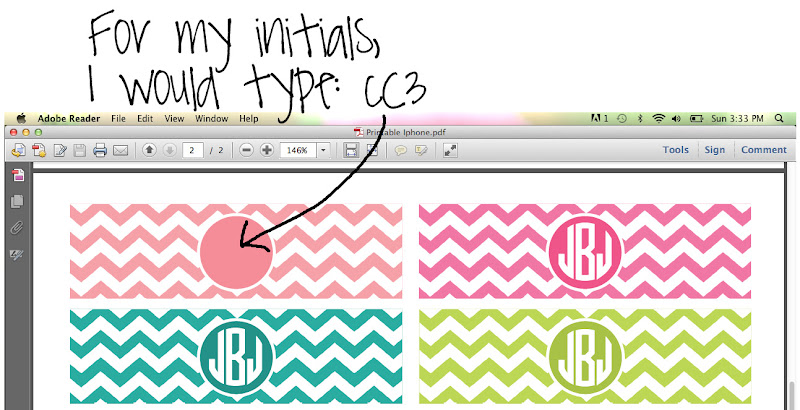This screenshot has width=800, height=410.
Task: Select the fit one full page icon
Action: coord(372,150)
